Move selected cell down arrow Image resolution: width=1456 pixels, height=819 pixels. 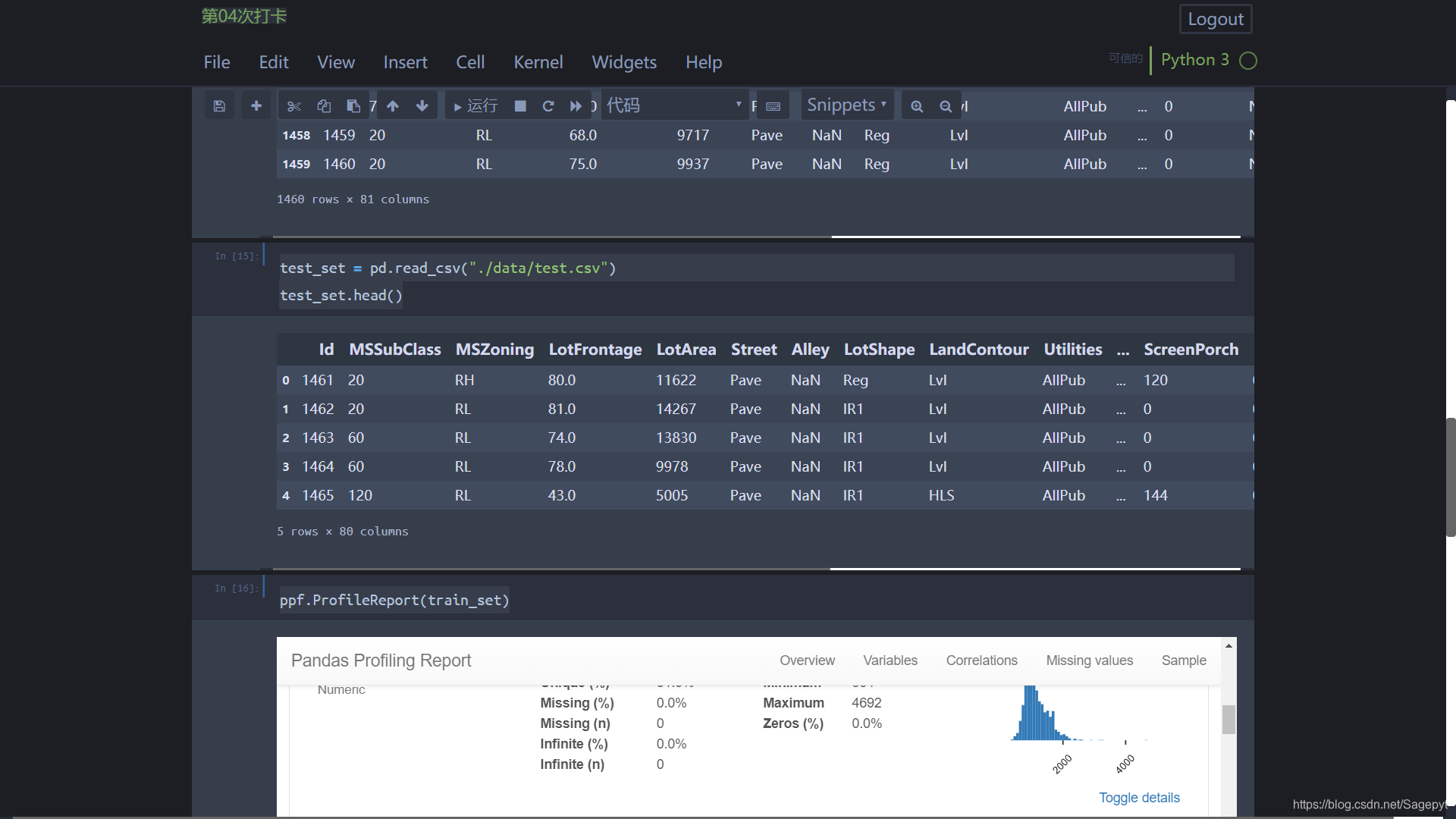(422, 105)
